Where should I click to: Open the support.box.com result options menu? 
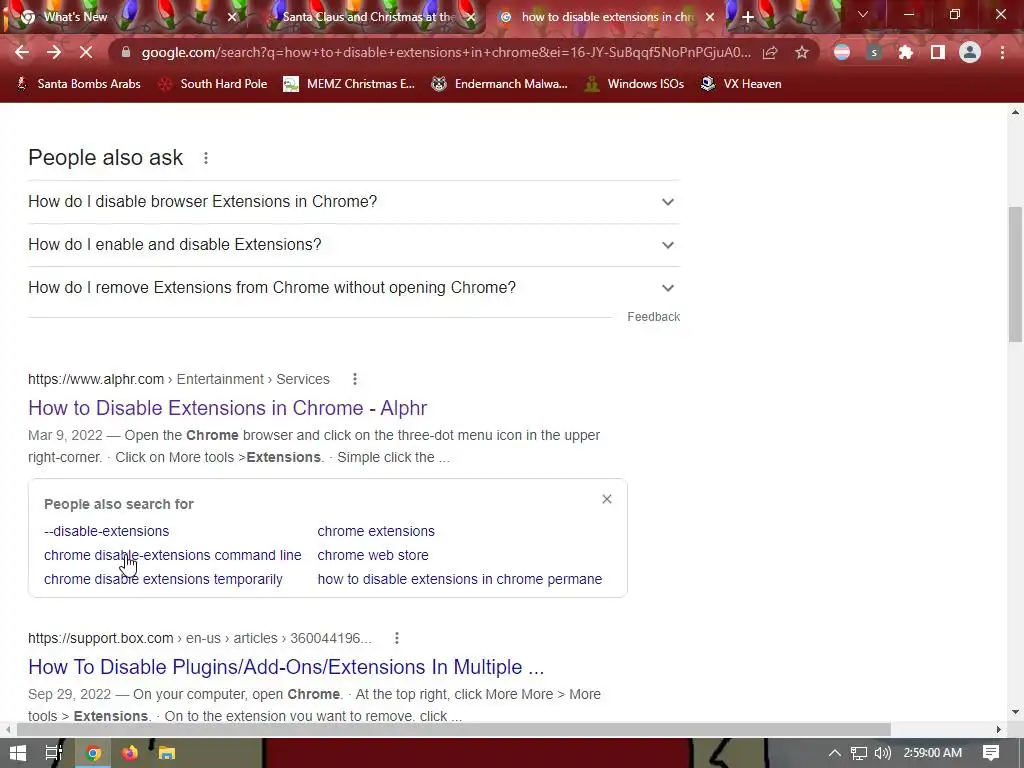(x=396, y=638)
